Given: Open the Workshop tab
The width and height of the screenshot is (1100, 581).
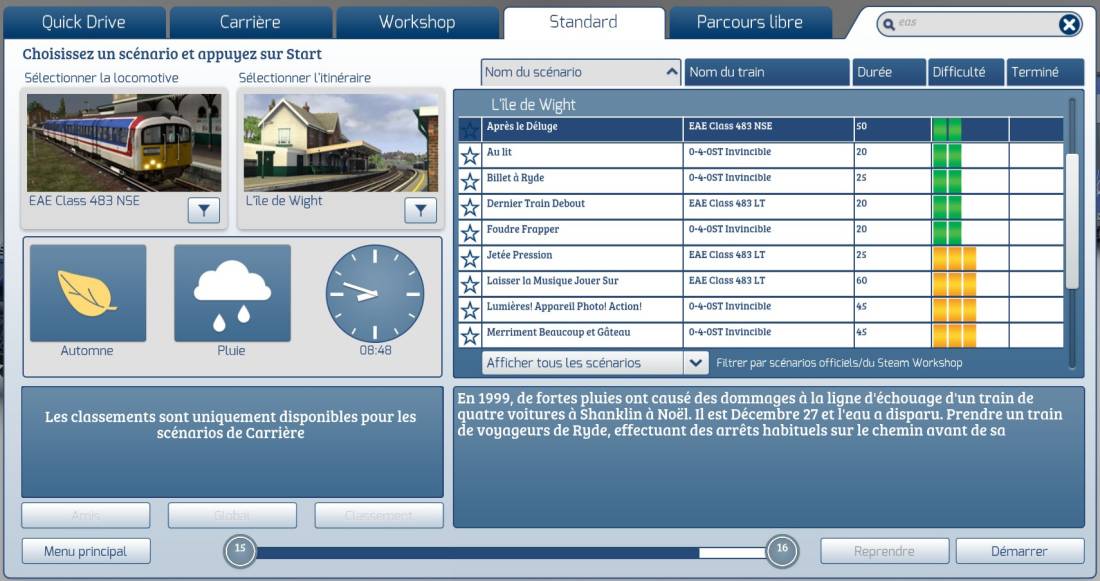Looking at the screenshot, I should coord(417,22).
